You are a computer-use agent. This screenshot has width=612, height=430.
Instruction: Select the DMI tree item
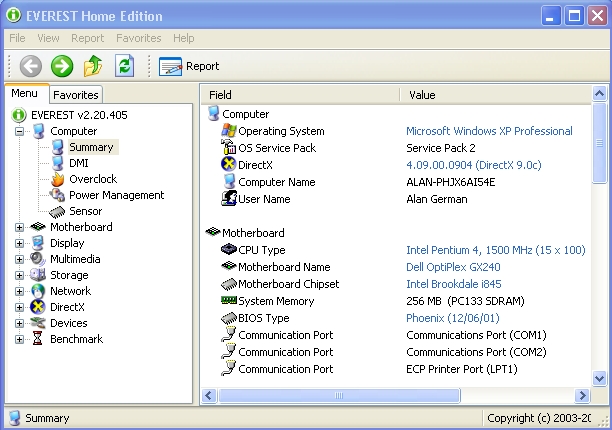point(78,163)
